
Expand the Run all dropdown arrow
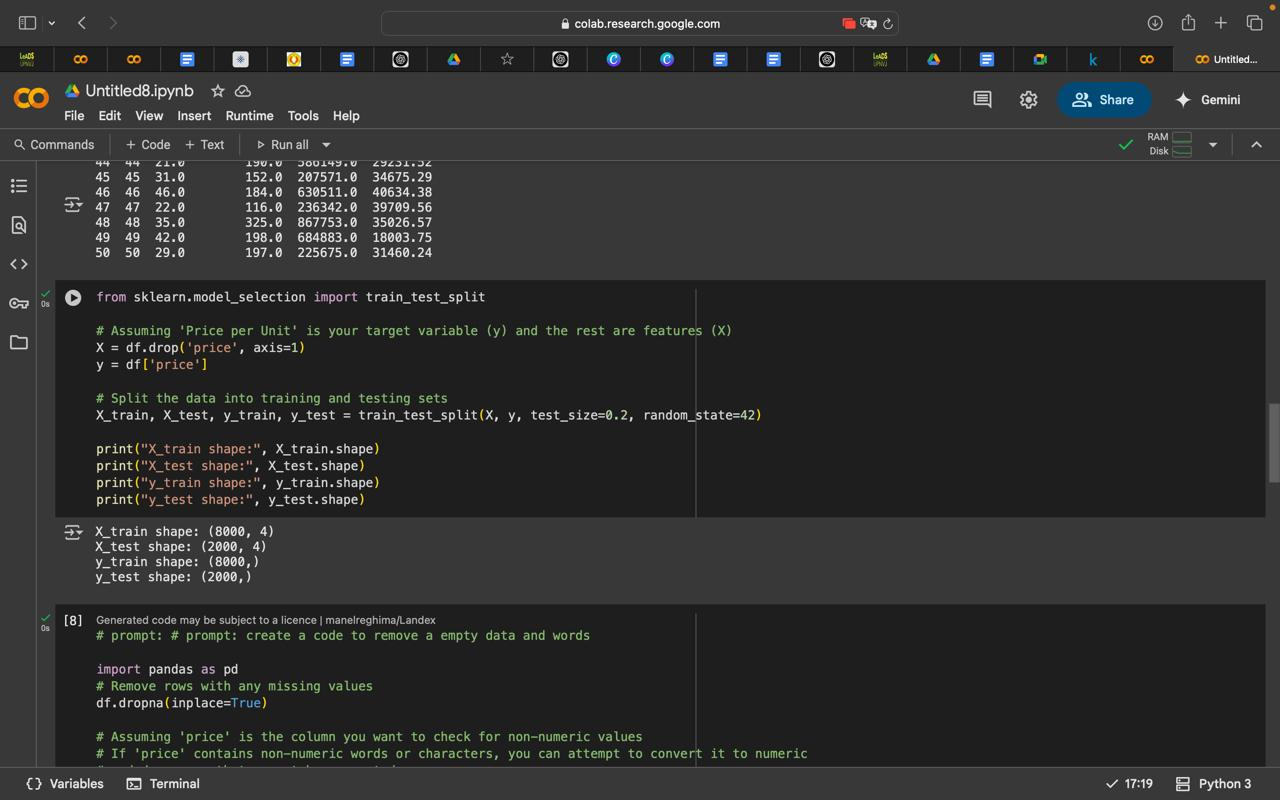326,145
